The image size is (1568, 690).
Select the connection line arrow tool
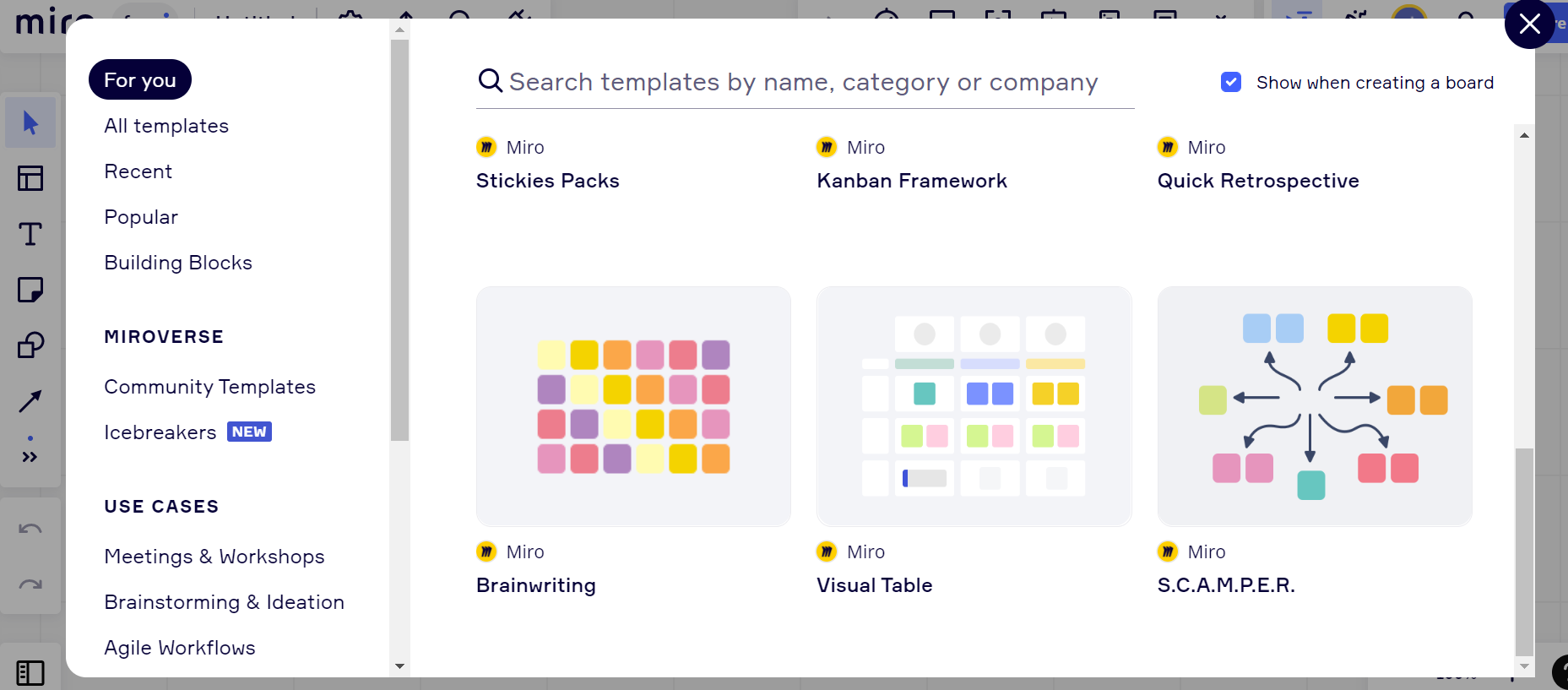(x=30, y=400)
